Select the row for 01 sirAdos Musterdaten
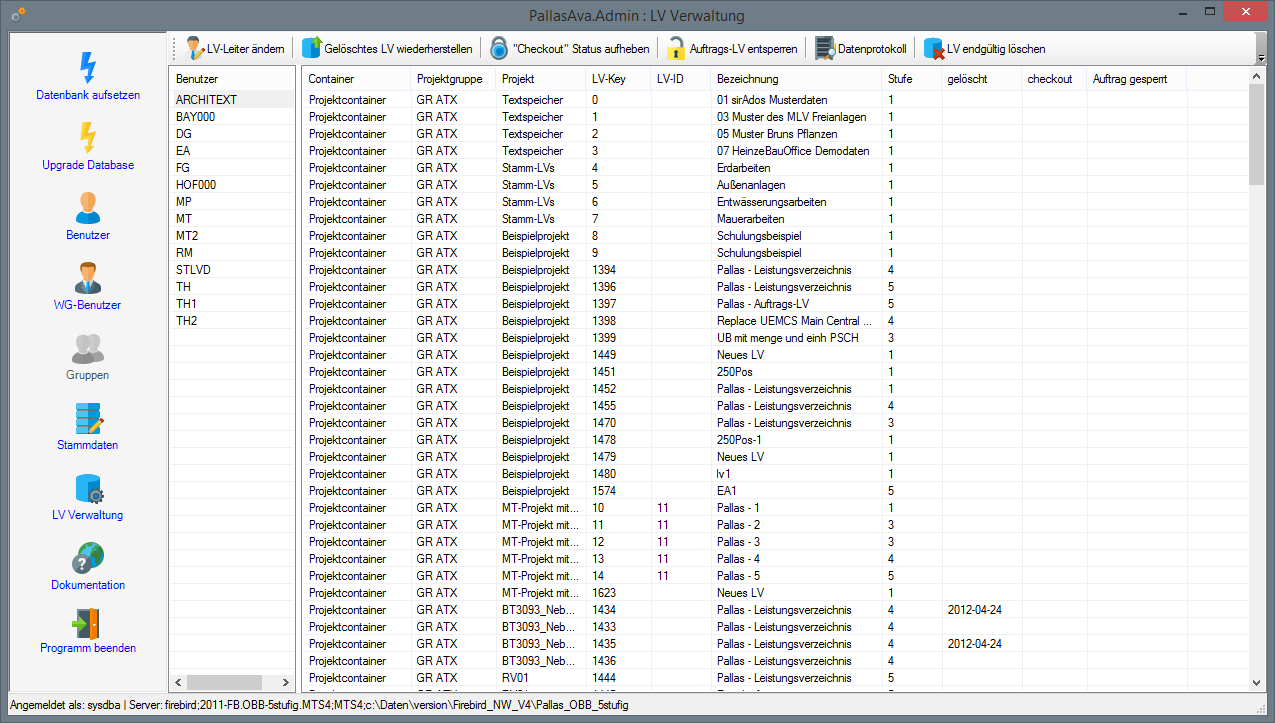This screenshot has height=723, width=1275. (x=775, y=100)
